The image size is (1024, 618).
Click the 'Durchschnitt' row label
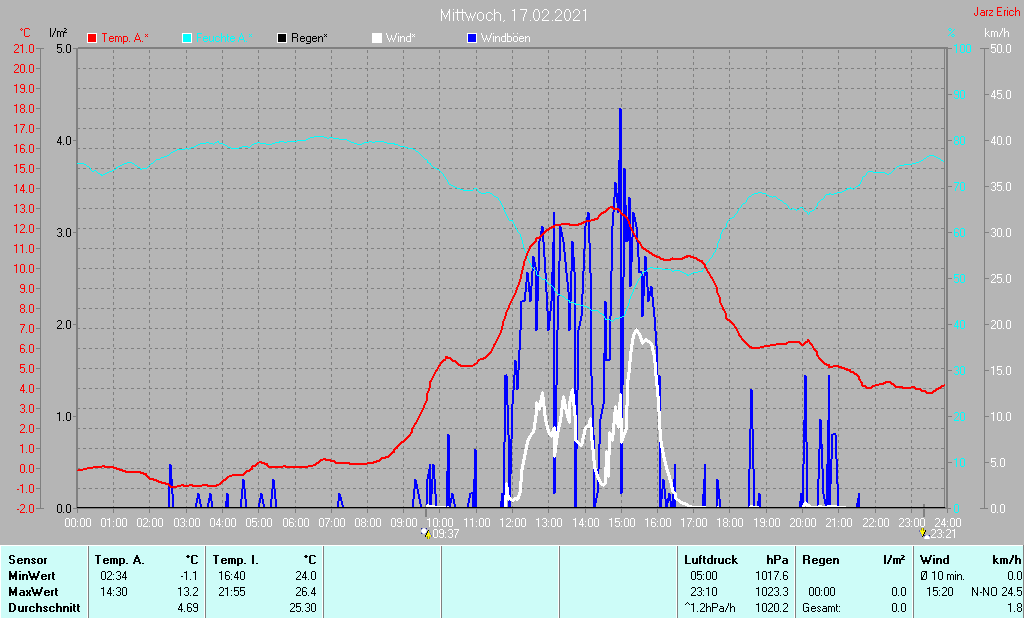(44, 608)
